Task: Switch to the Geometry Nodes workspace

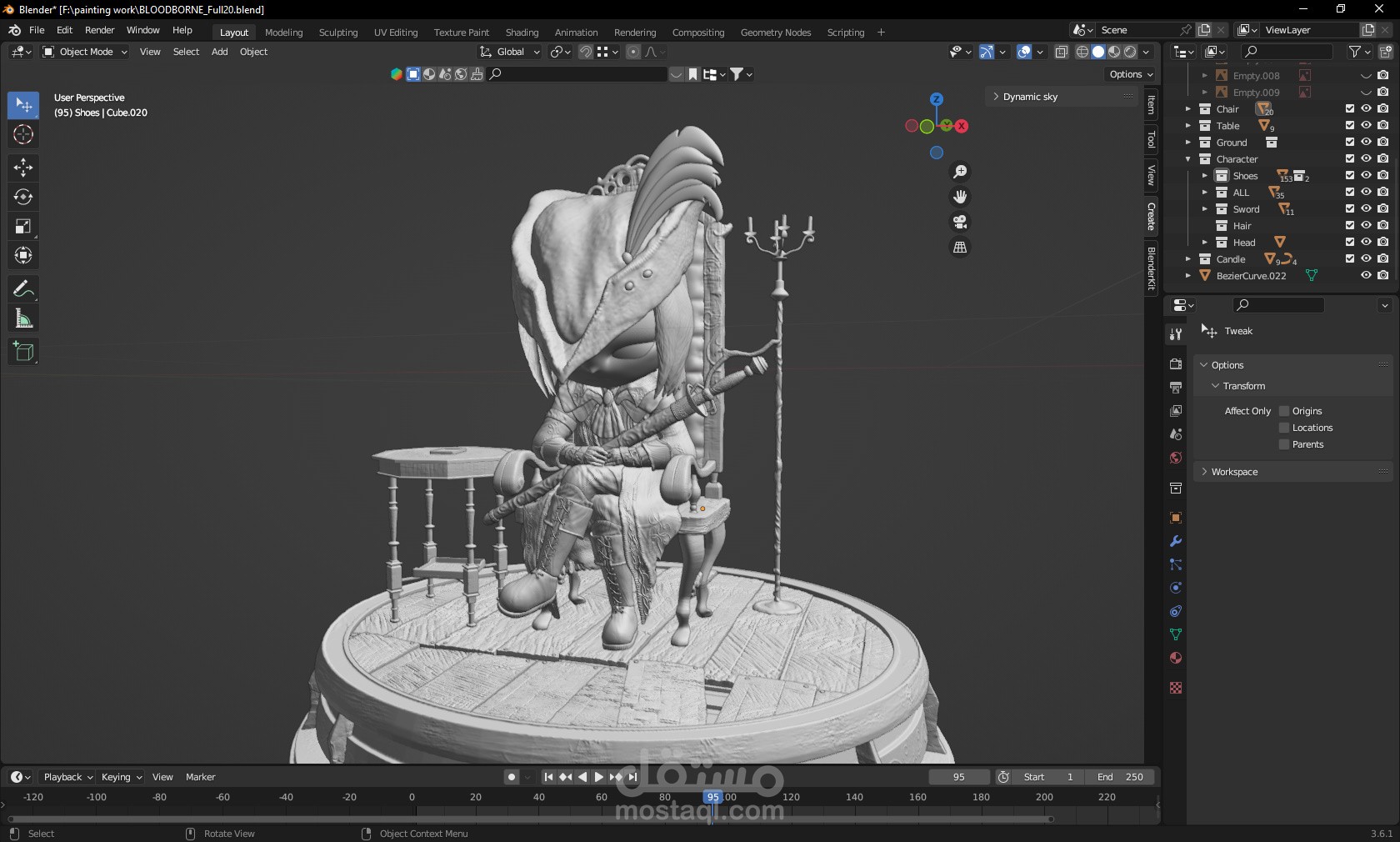Action: click(775, 33)
